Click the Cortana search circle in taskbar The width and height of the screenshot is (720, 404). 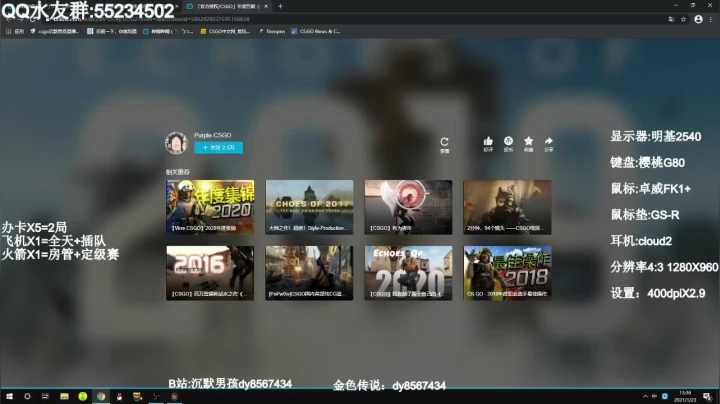coord(27,396)
